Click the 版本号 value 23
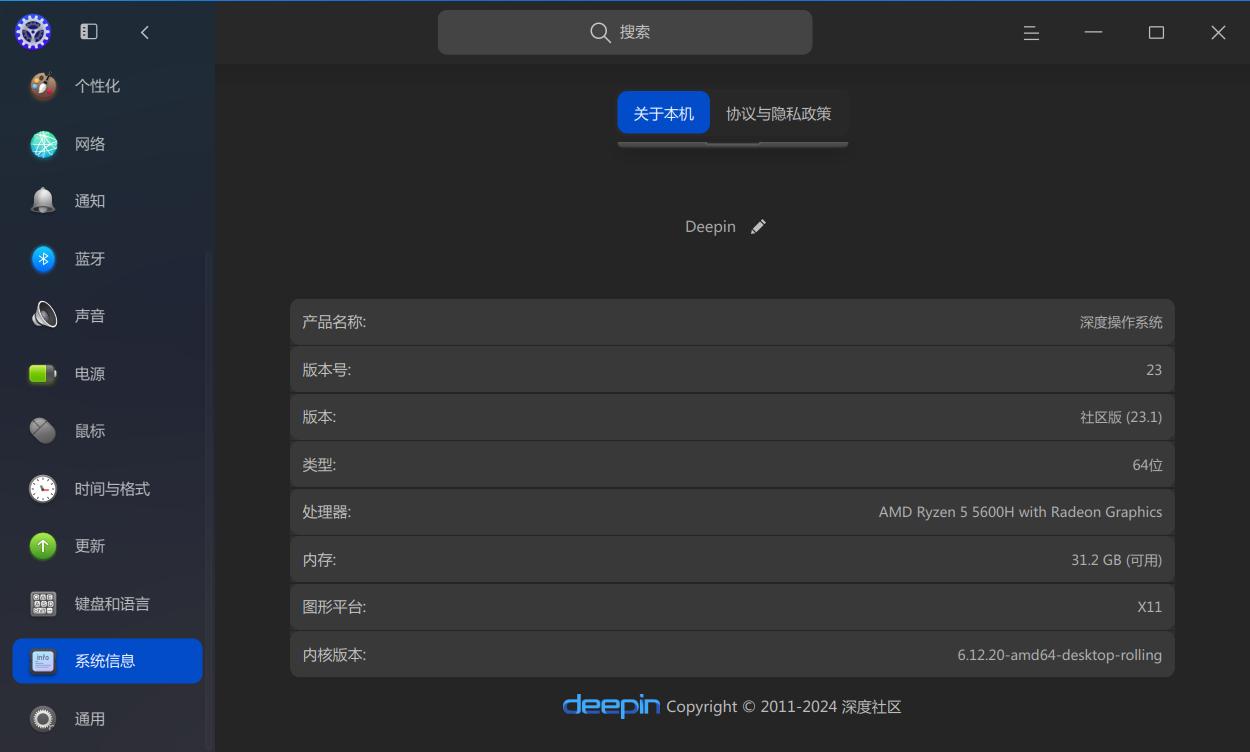This screenshot has width=1250, height=752. pyautogui.click(x=1154, y=370)
